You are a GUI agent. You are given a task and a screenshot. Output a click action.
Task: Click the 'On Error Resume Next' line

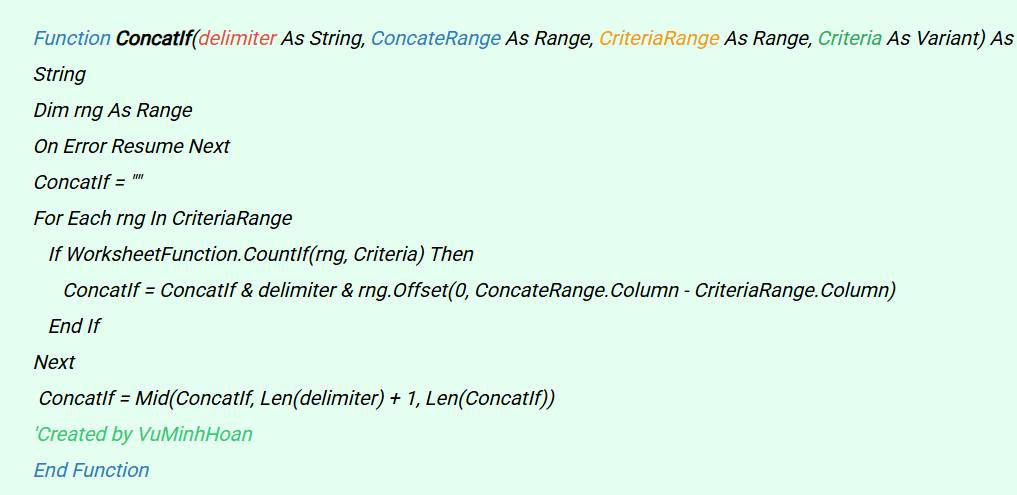(x=132, y=146)
